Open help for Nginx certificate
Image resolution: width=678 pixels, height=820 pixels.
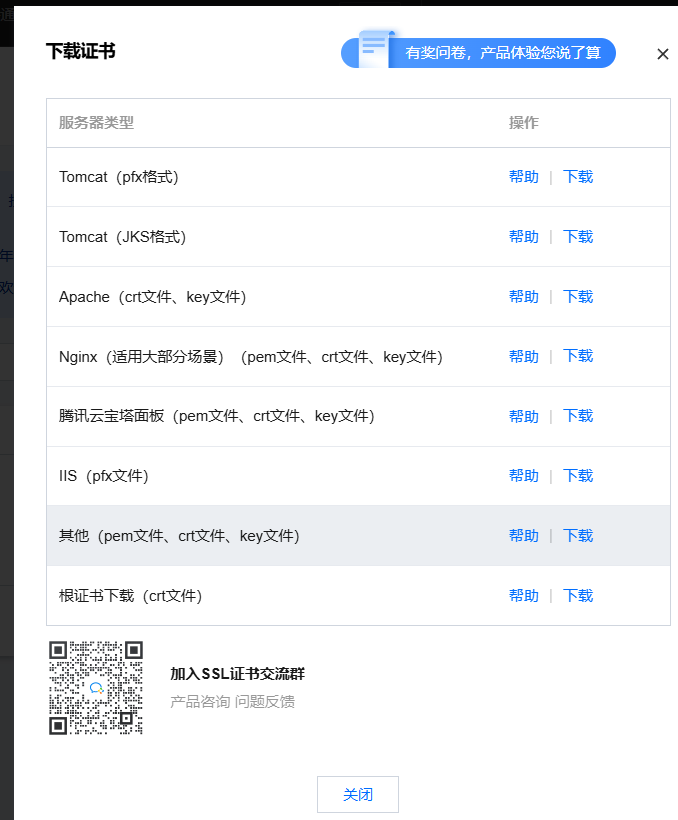pyautogui.click(x=523, y=357)
